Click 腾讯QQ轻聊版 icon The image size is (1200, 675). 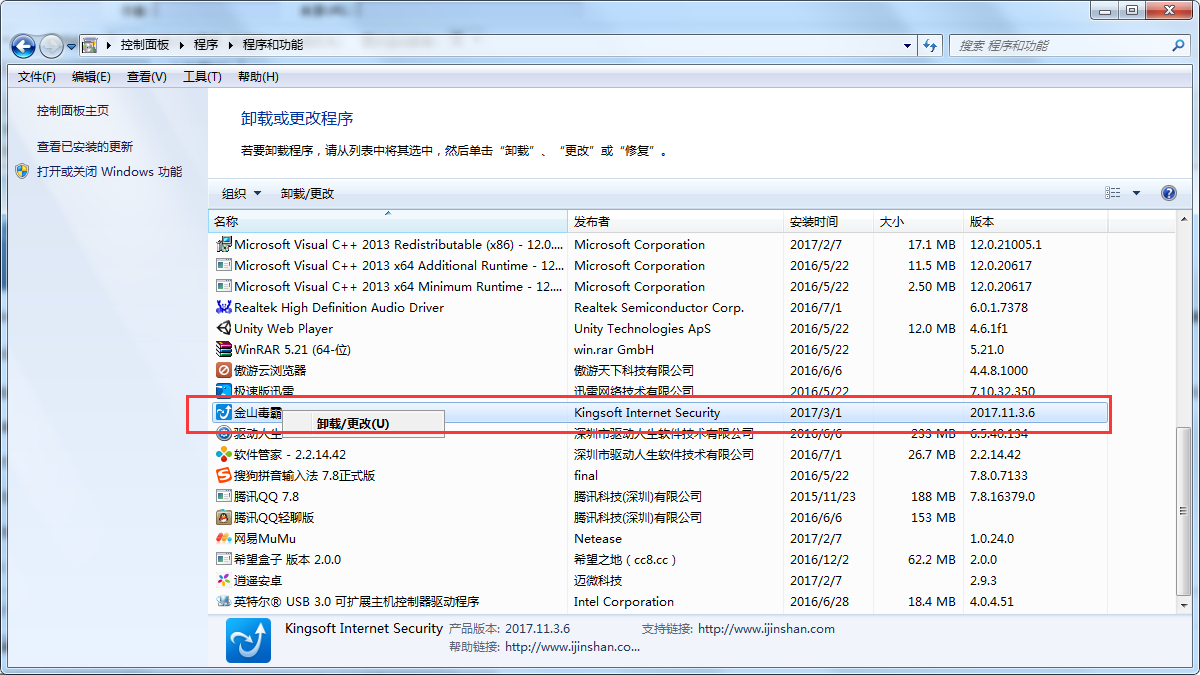coord(224,517)
